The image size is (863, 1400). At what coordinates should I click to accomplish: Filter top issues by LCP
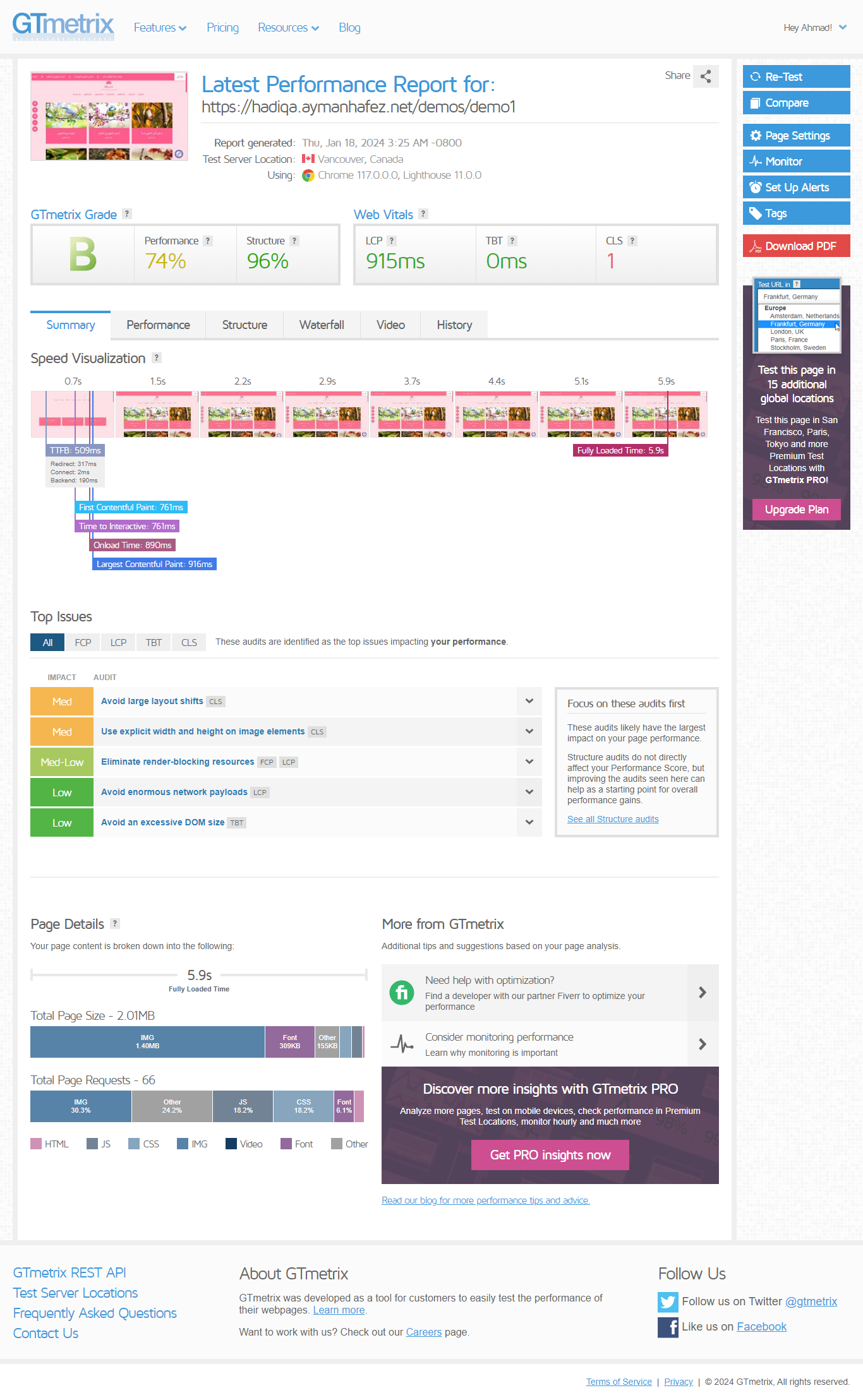click(118, 642)
